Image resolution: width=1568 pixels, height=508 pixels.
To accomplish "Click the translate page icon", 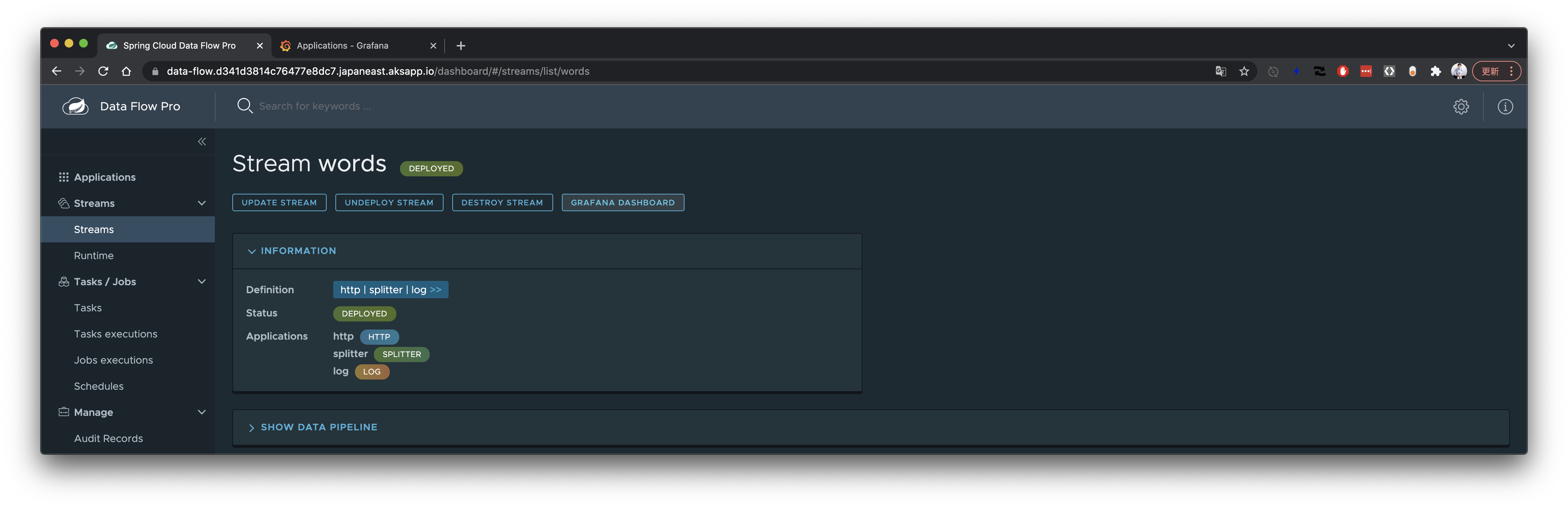I will (x=1220, y=71).
